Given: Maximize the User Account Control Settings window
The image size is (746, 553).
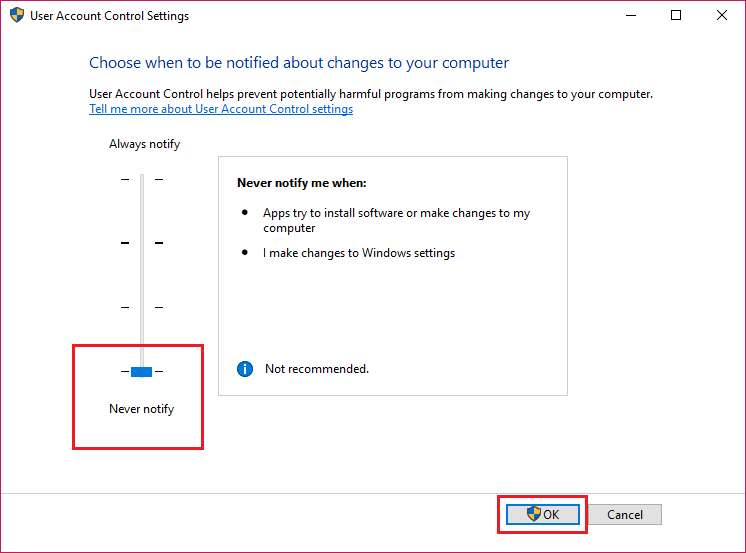Looking at the screenshot, I should [676, 15].
